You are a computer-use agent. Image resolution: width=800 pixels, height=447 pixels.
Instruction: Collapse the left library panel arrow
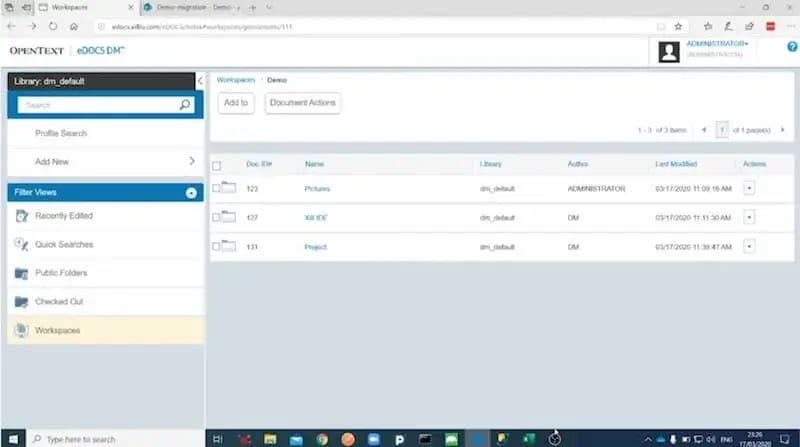200,81
